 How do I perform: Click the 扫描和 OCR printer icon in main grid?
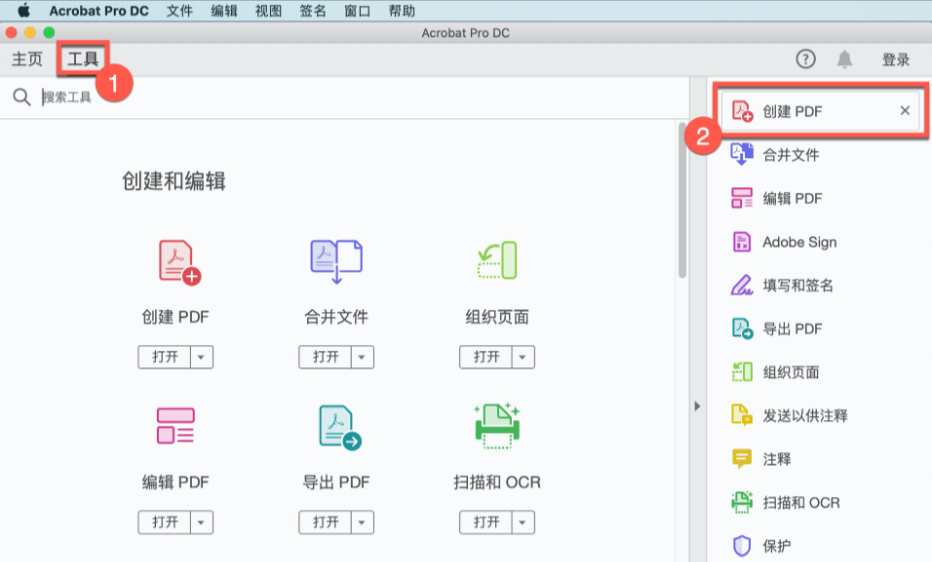coord(497,426)
